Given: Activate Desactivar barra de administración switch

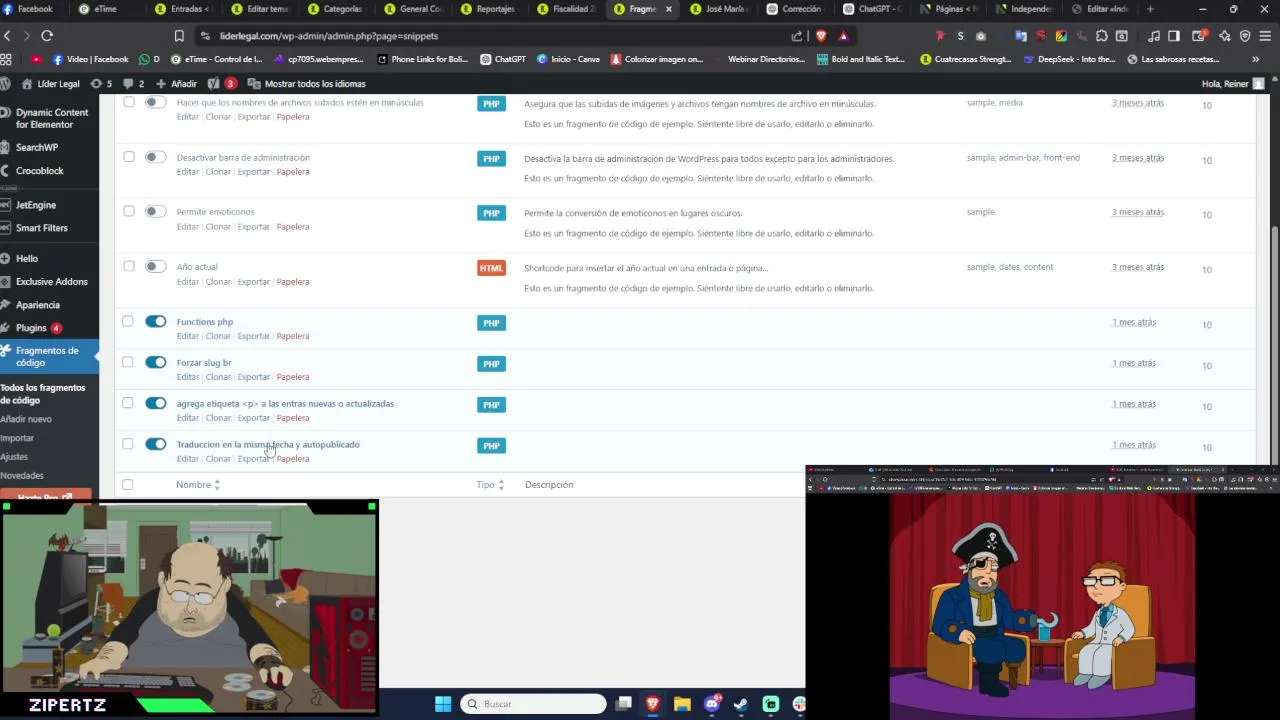Looking at the screenshot, I should [x=155, y=157].
